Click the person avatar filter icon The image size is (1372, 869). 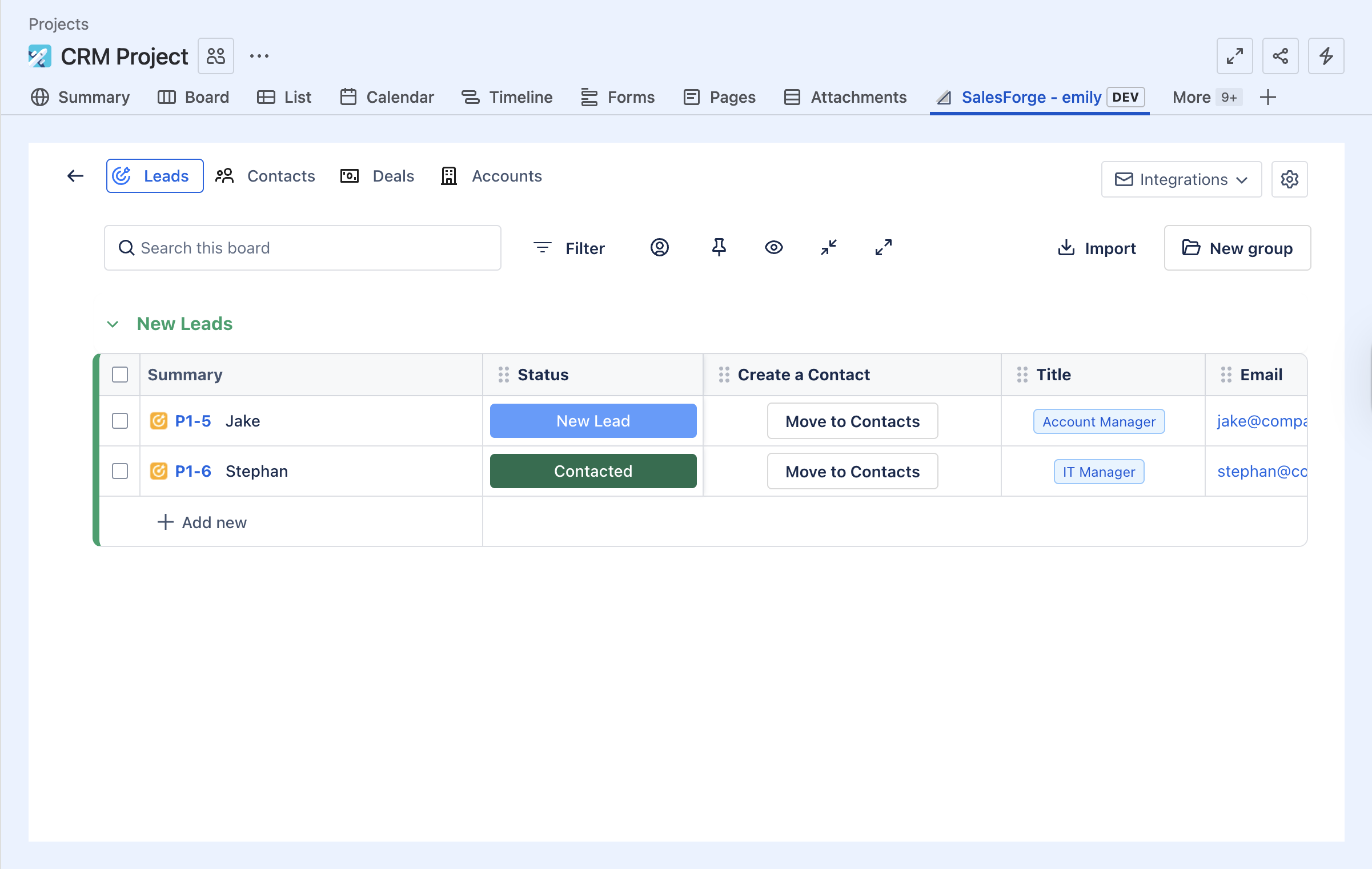coord(659,247)
